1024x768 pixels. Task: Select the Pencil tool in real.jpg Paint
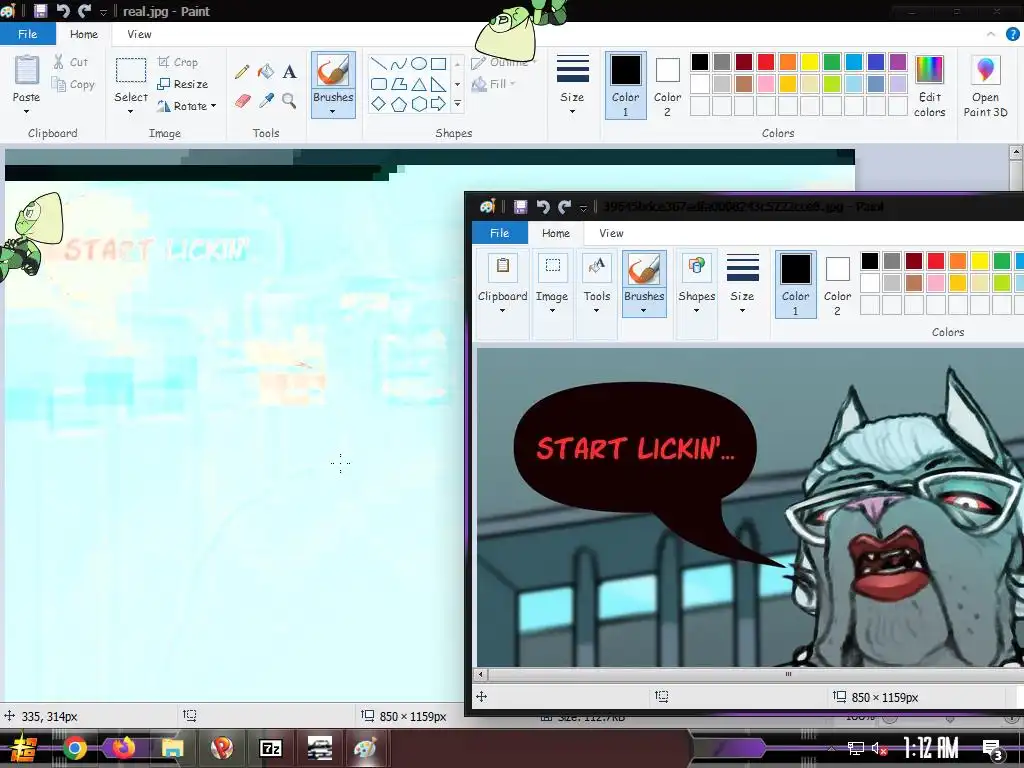[242, 71]
